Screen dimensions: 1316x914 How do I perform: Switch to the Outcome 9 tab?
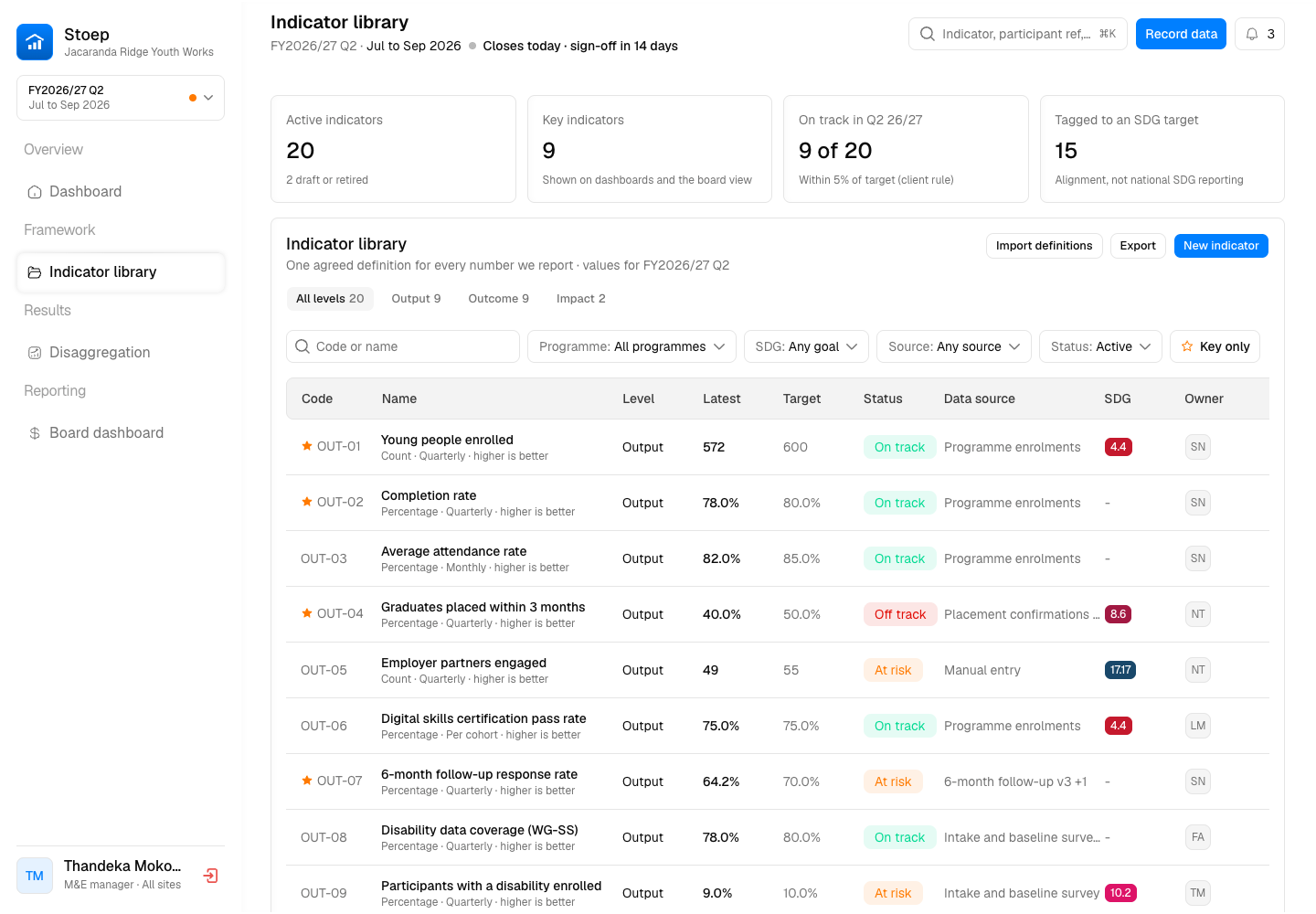[498, 299]
